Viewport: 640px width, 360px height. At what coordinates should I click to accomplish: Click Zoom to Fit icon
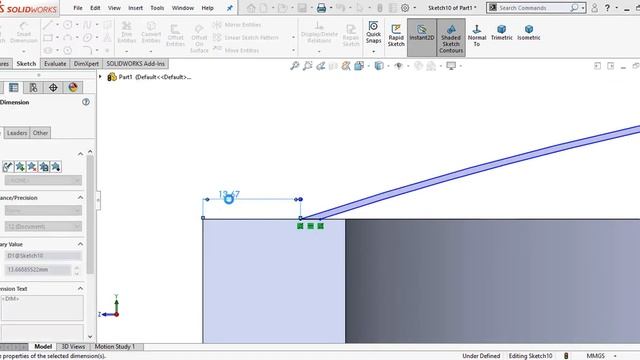point(294,66)
